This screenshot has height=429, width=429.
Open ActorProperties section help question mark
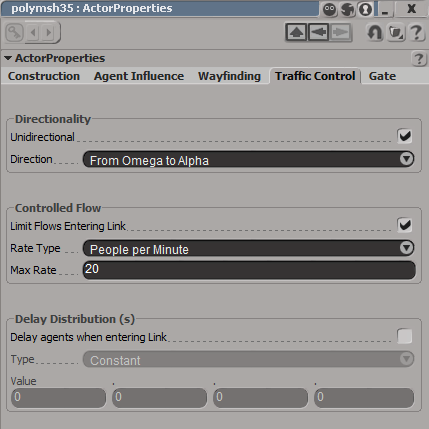tap(419, 59)
